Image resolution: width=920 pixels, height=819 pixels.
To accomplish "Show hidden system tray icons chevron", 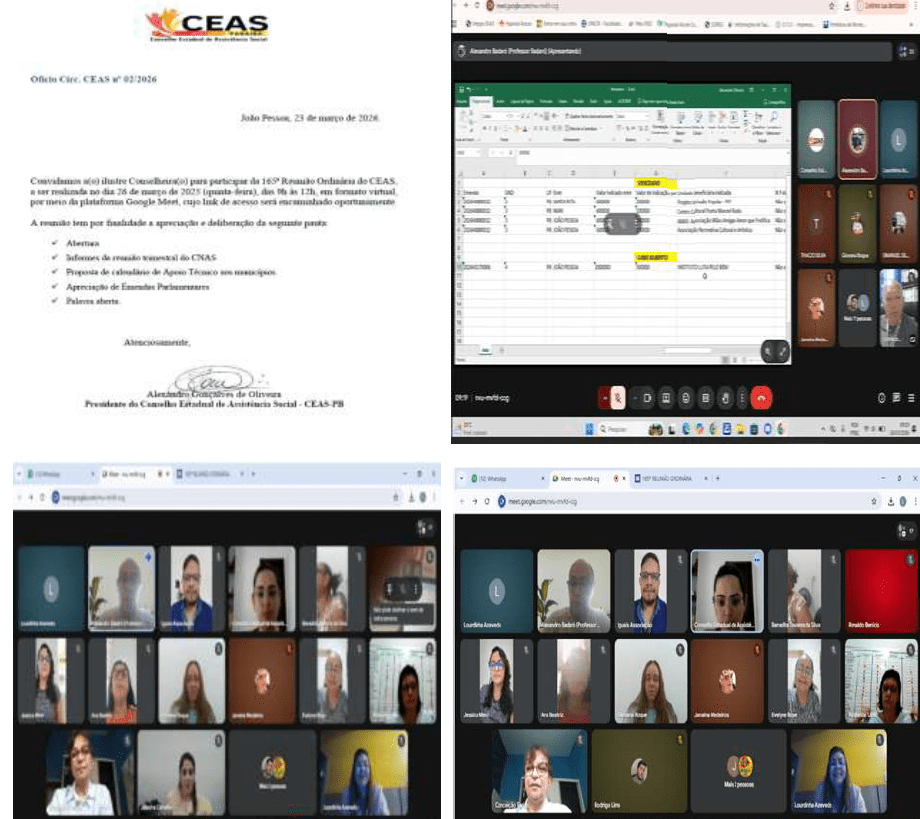I will (822, 428).
